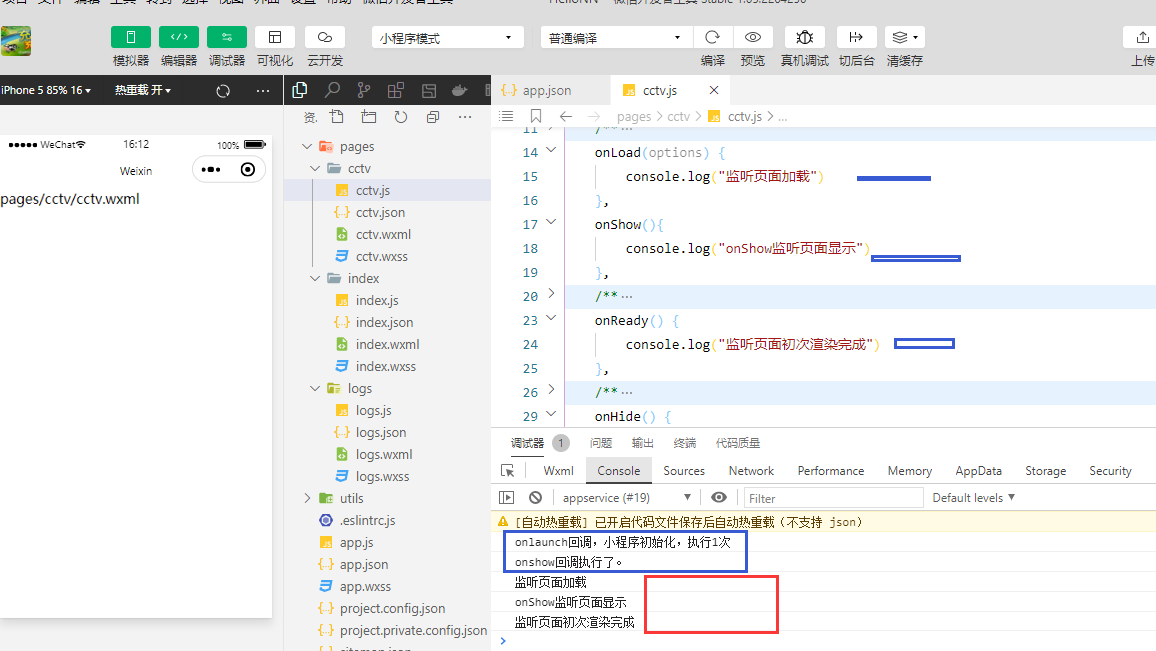Screen dimensions: 1156x651
Task: Open the explorer files icon
Action: click(x=299, y=90)
